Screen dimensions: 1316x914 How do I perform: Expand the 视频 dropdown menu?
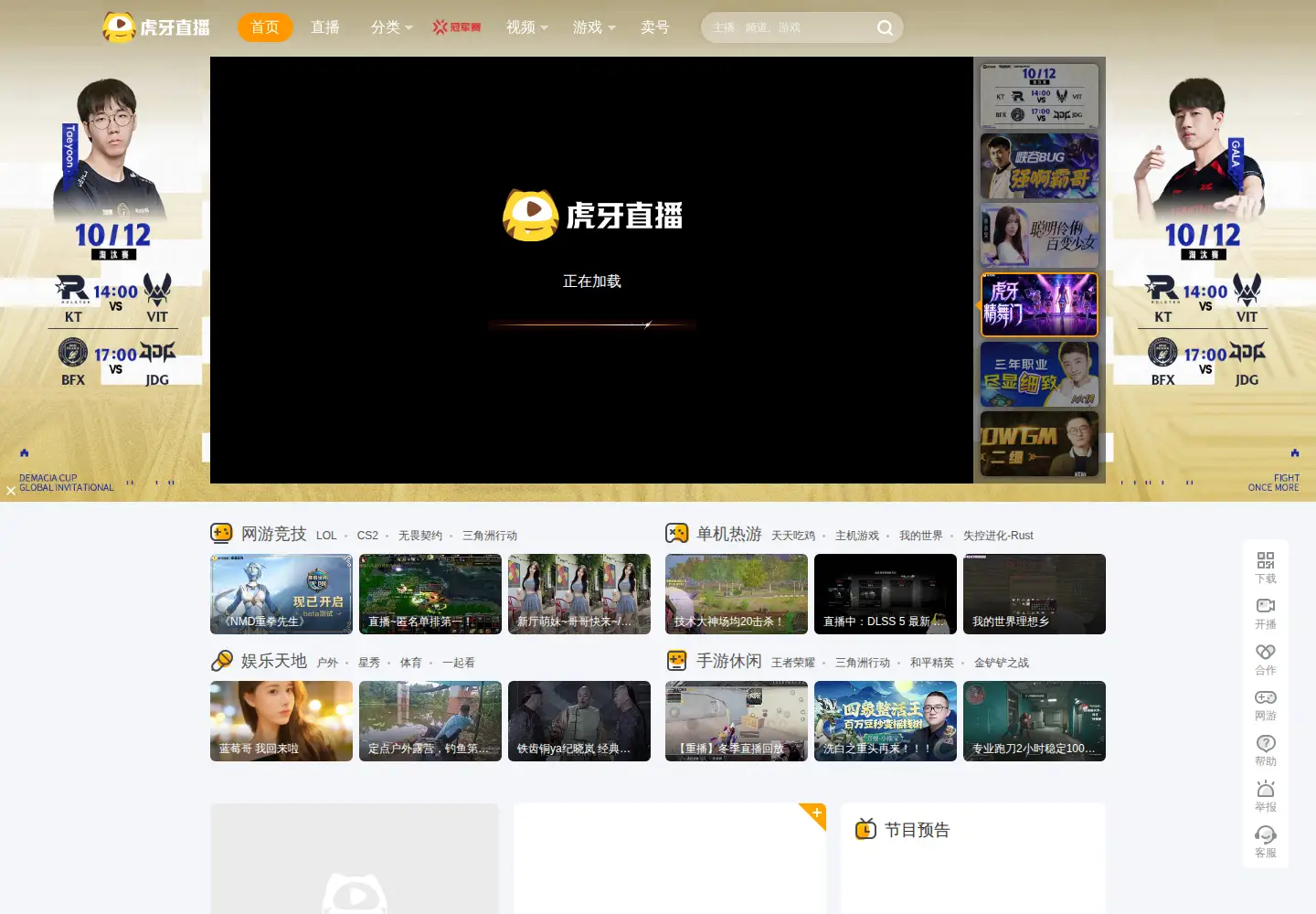click(527, 27)
